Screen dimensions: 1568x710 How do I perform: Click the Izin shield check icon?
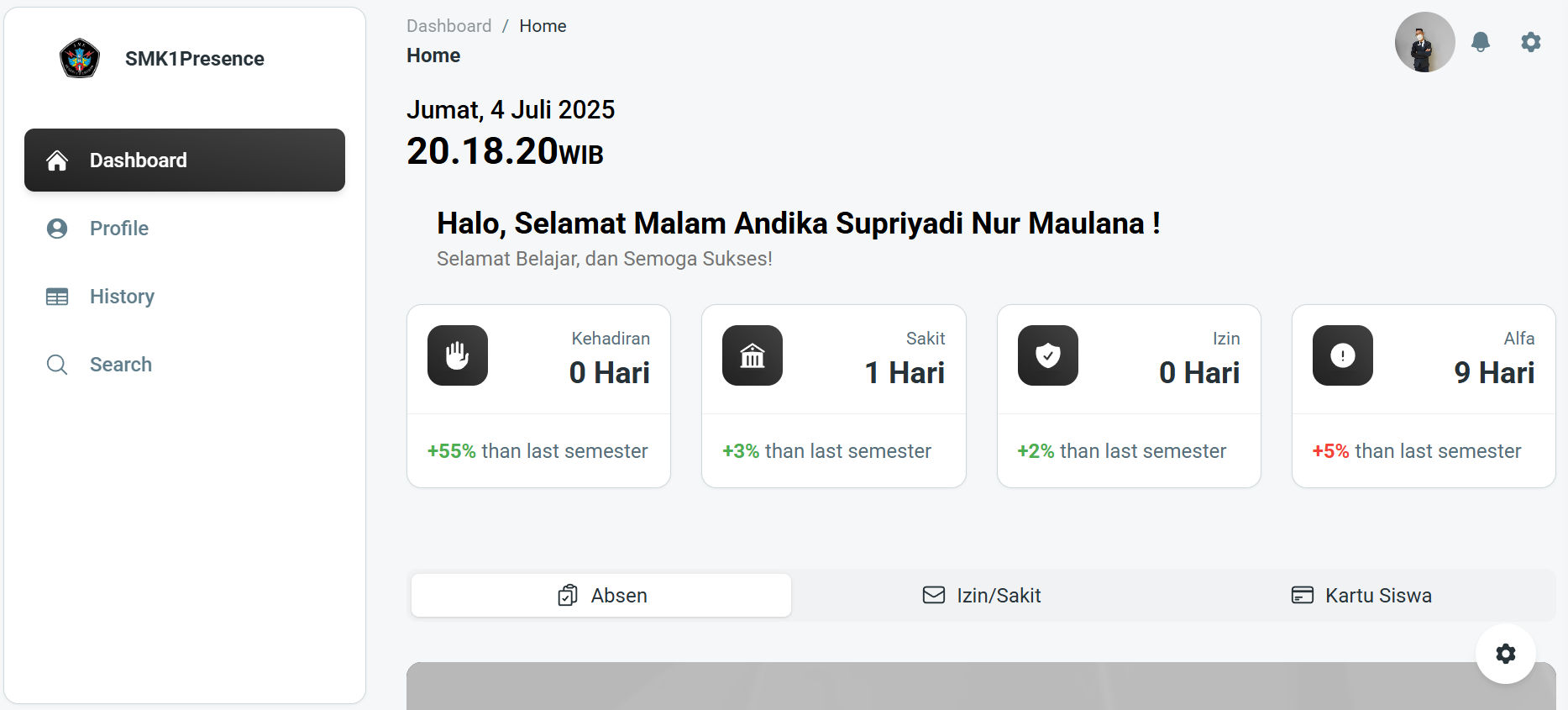[1048, 355]
